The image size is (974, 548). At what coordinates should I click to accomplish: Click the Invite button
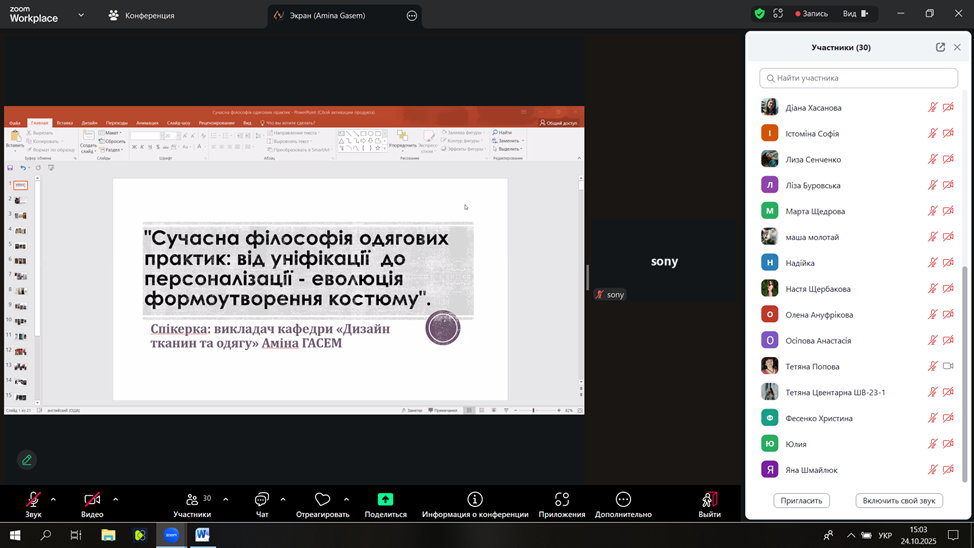pyautogui.click(x=801, y=500)
